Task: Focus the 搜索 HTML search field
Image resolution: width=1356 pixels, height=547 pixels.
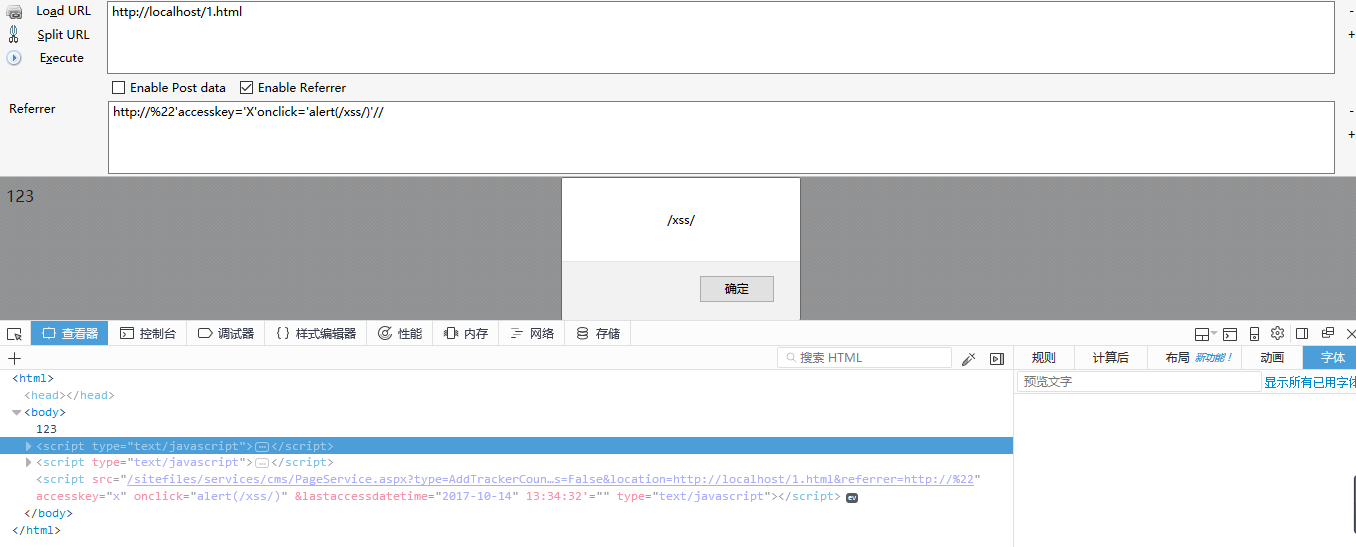Action: (864, 358)
